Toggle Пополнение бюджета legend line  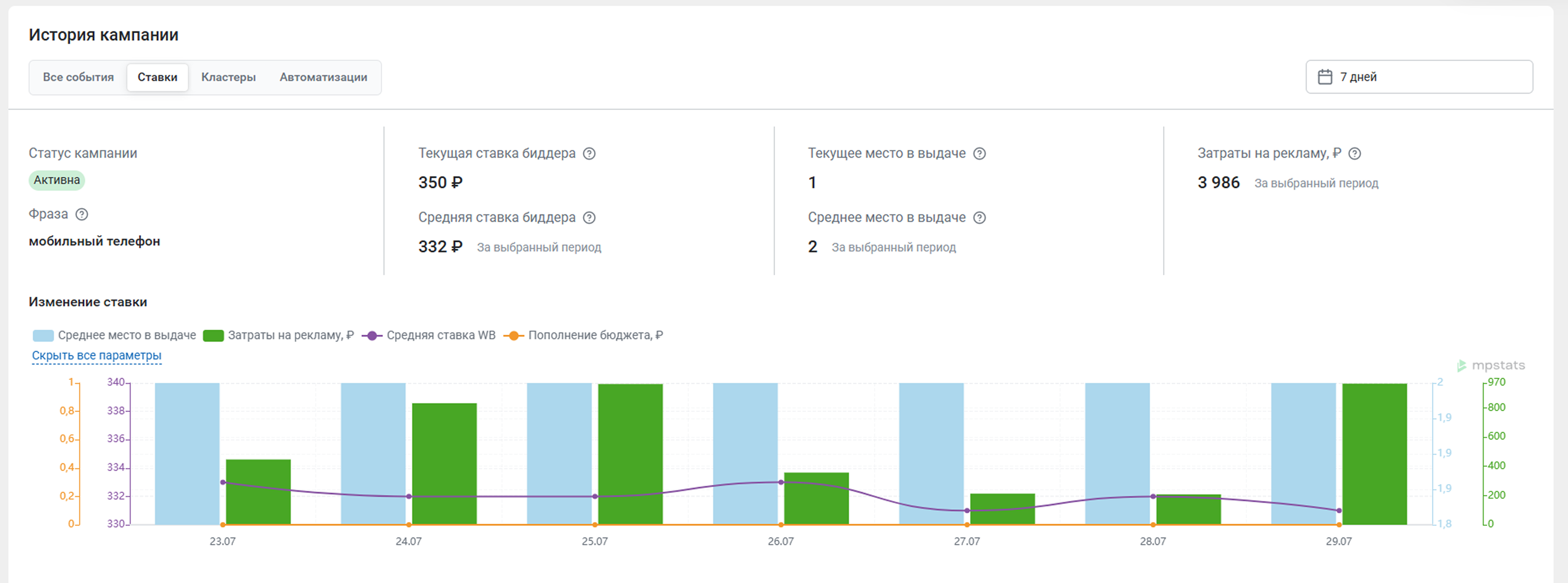point(583,335)
